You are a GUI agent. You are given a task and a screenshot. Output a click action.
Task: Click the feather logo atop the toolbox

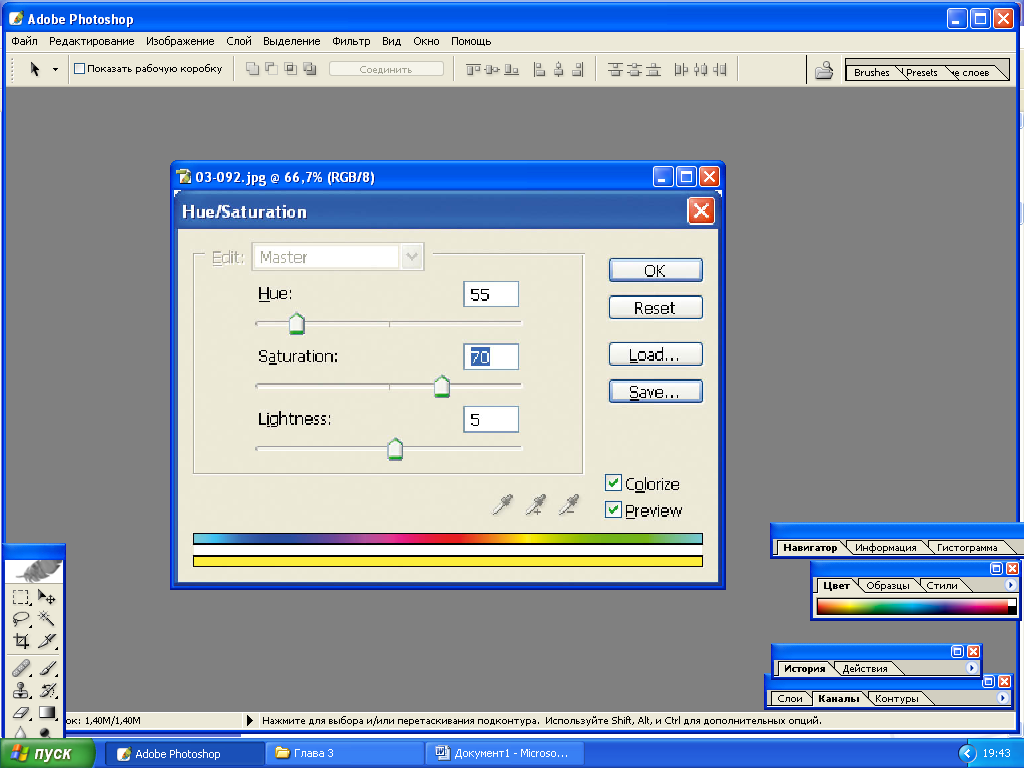(35, 571)
